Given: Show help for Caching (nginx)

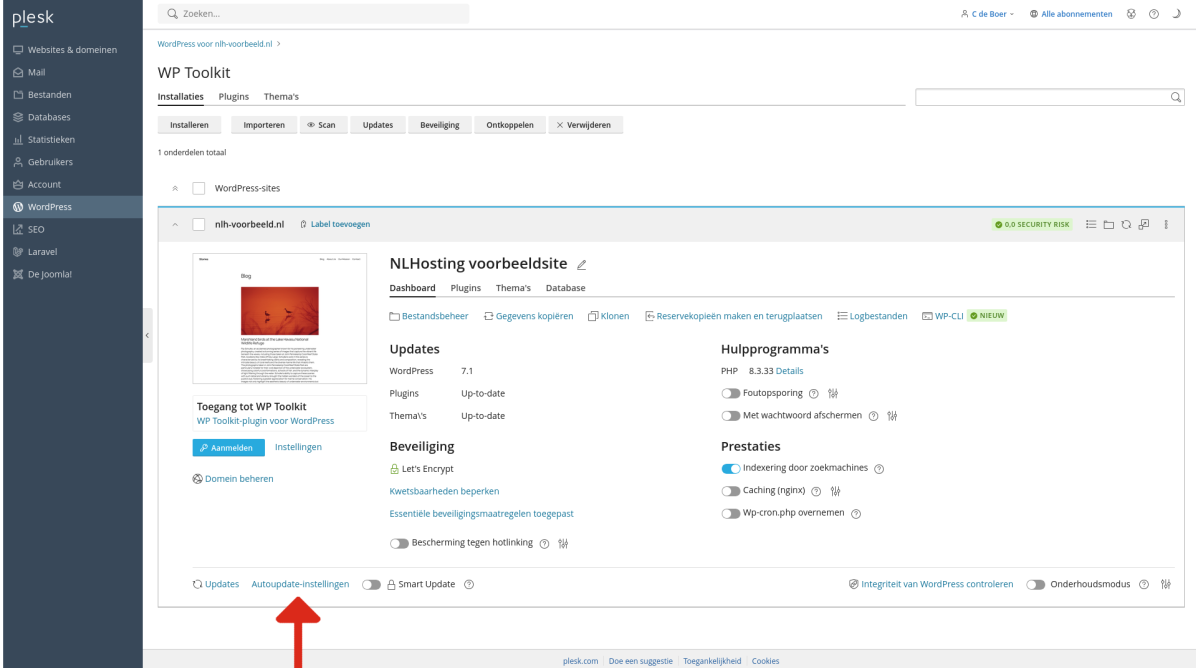Looking at the screenshot, I should coord(815,491).
